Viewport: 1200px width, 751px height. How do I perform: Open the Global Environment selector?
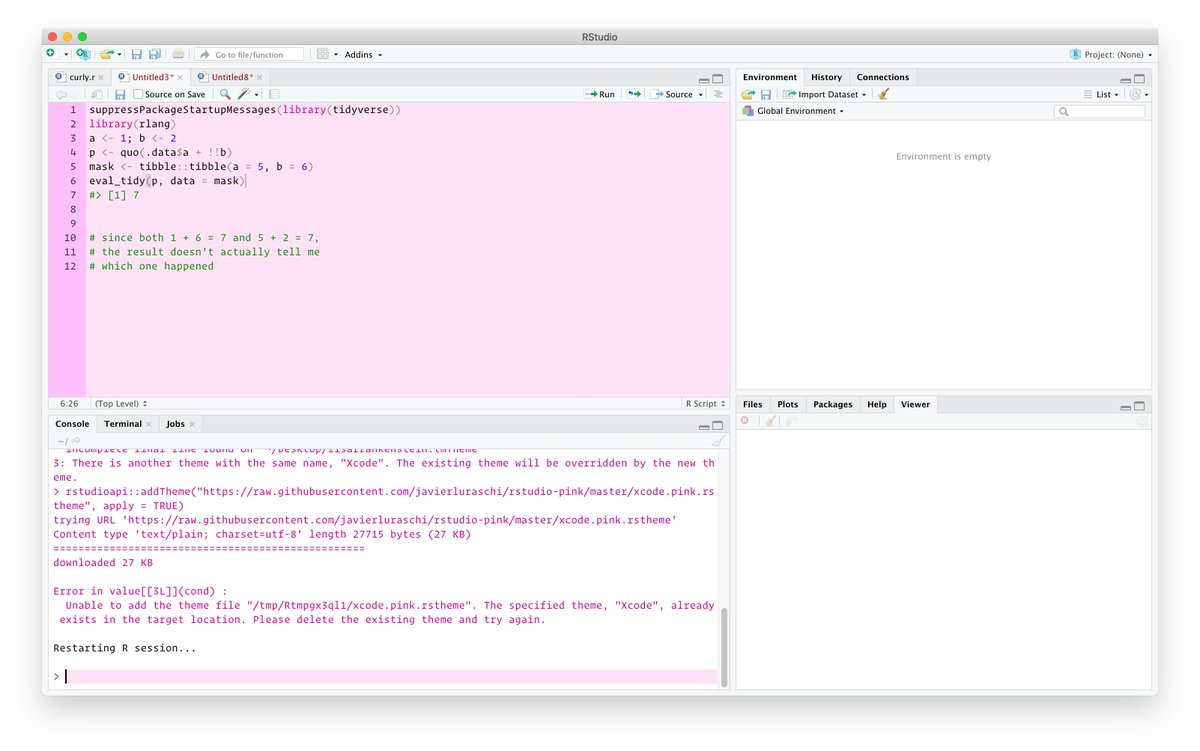coord(793,111)
